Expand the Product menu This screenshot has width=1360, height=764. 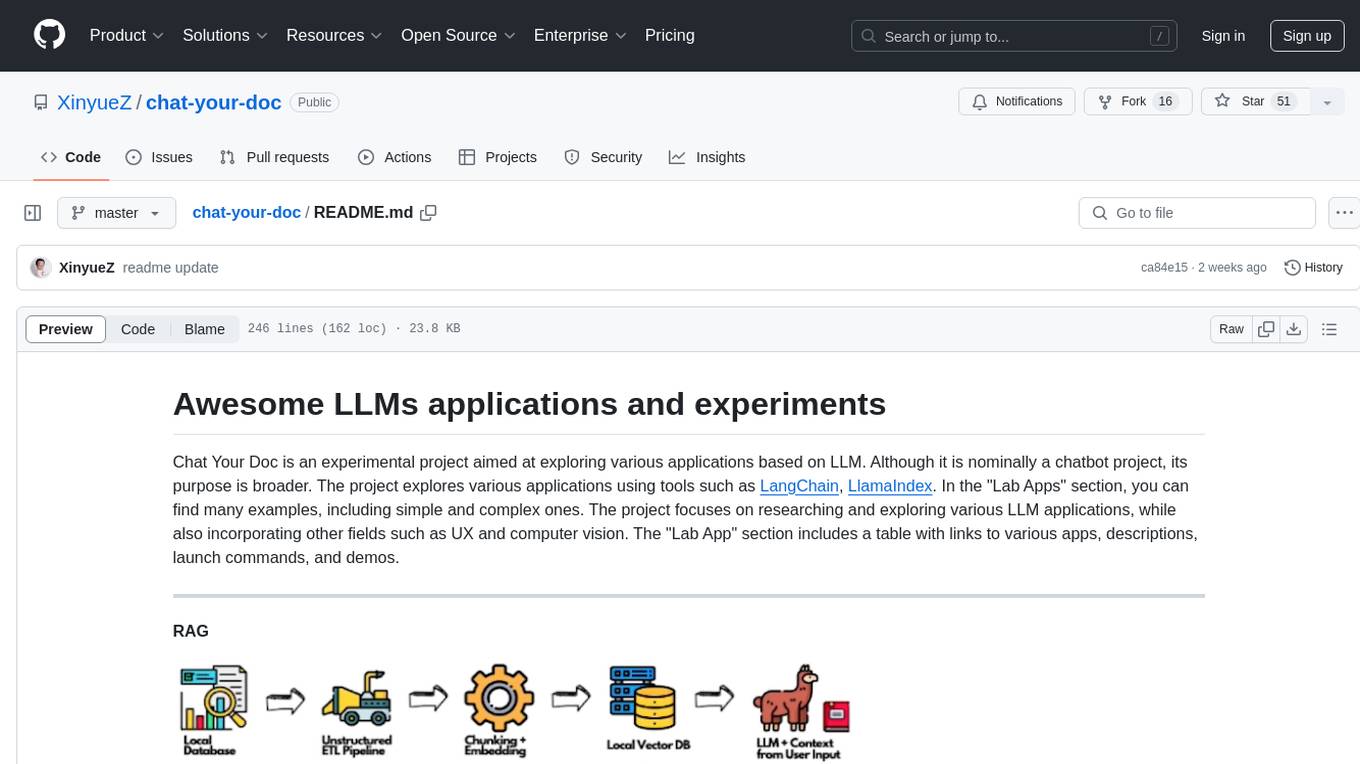[x=127, y=35]
